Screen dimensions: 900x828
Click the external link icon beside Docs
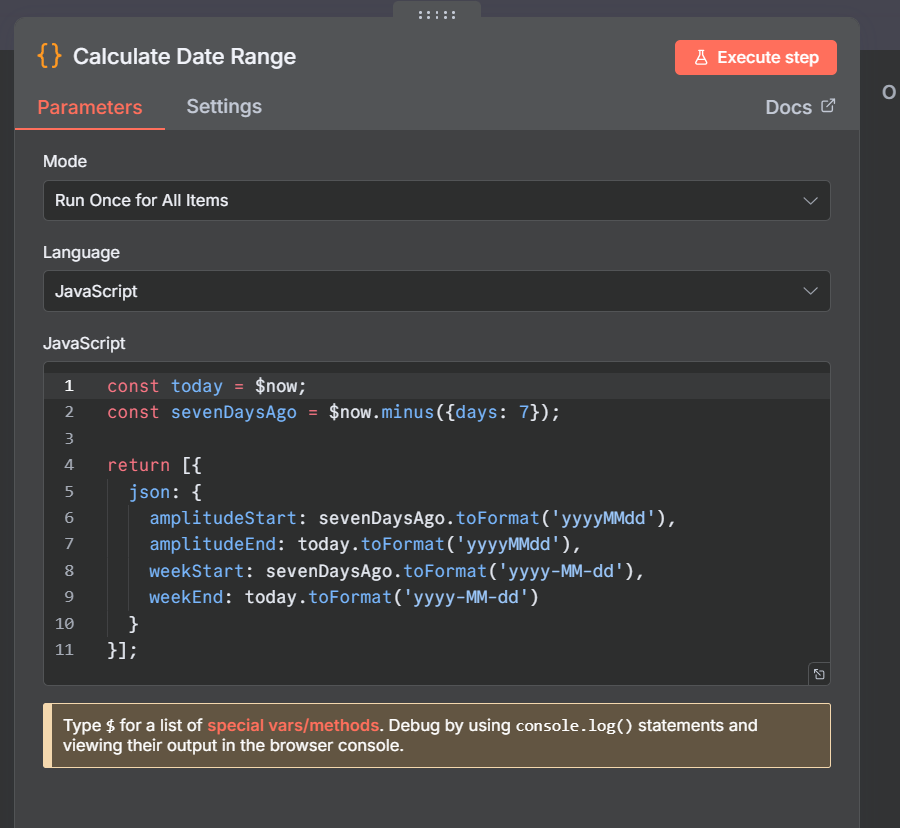(828, 106)
